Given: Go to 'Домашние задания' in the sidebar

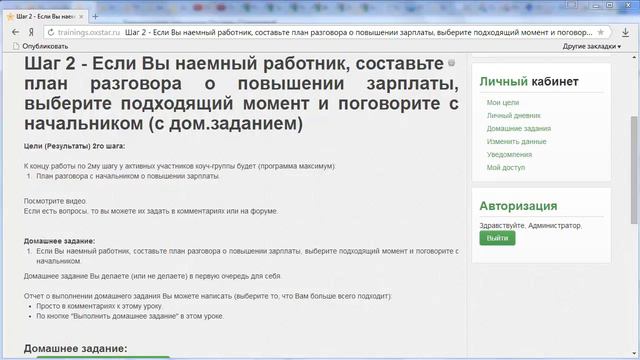Looking at the screenshot, I should (518, 129).
